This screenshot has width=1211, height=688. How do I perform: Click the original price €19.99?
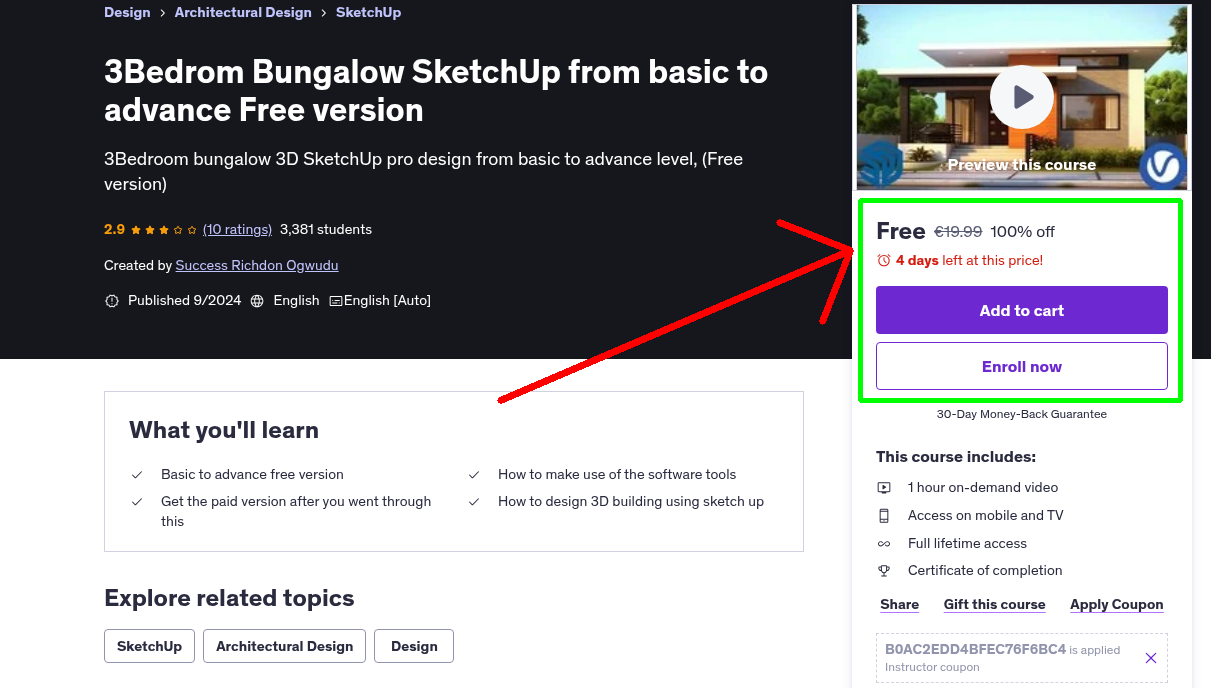(x=958, y=232)
